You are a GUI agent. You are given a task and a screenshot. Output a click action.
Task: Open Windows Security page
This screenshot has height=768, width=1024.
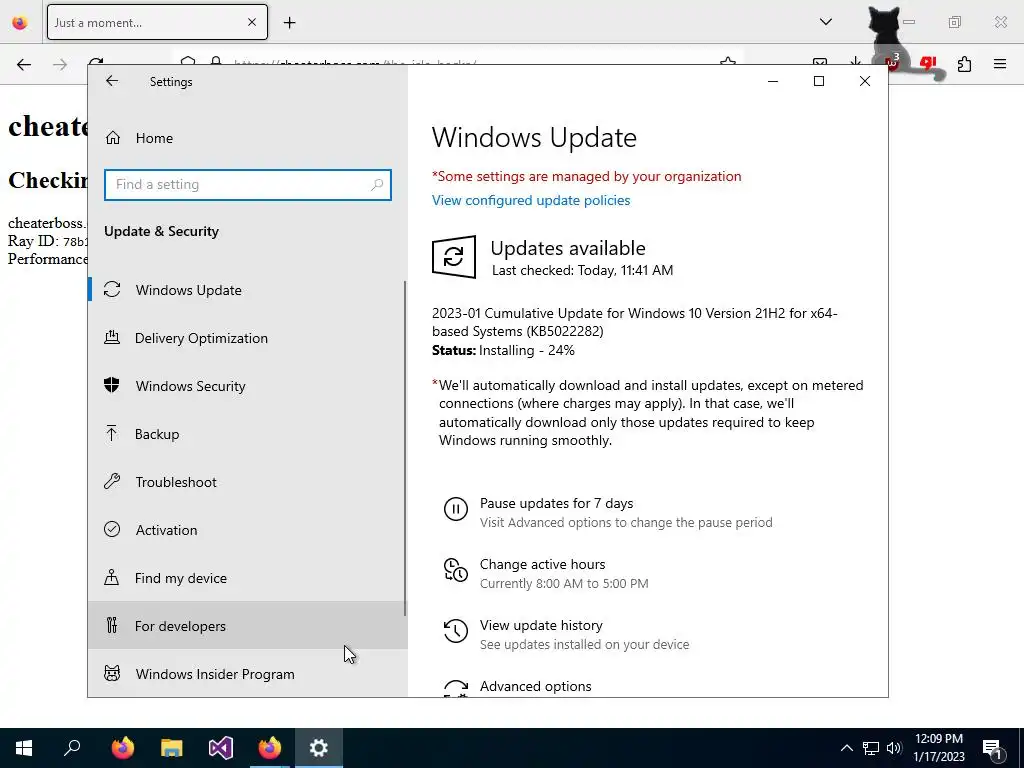248,386
